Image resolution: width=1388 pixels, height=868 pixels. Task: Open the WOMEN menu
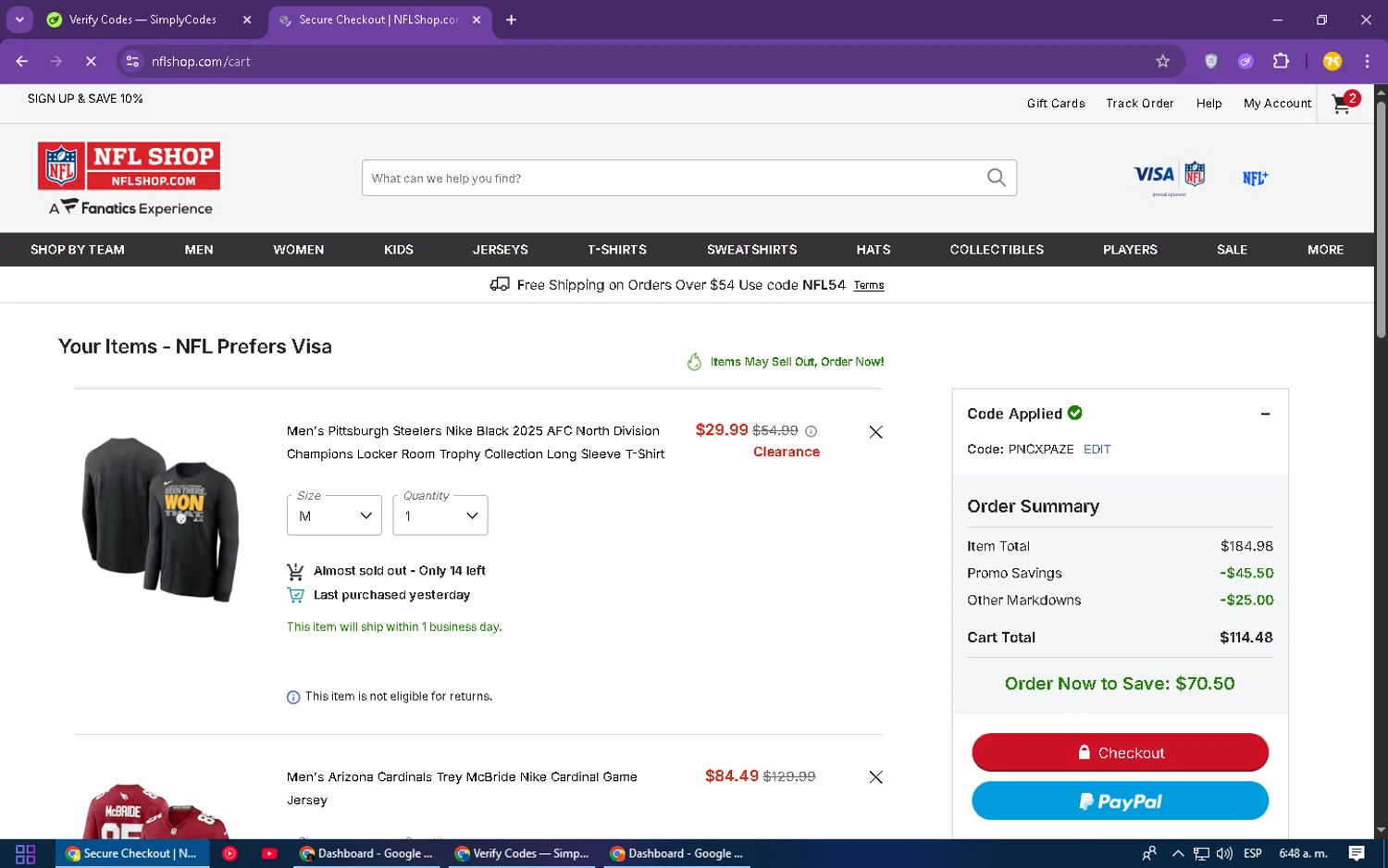pyautogui.click(x=299, y=250)
